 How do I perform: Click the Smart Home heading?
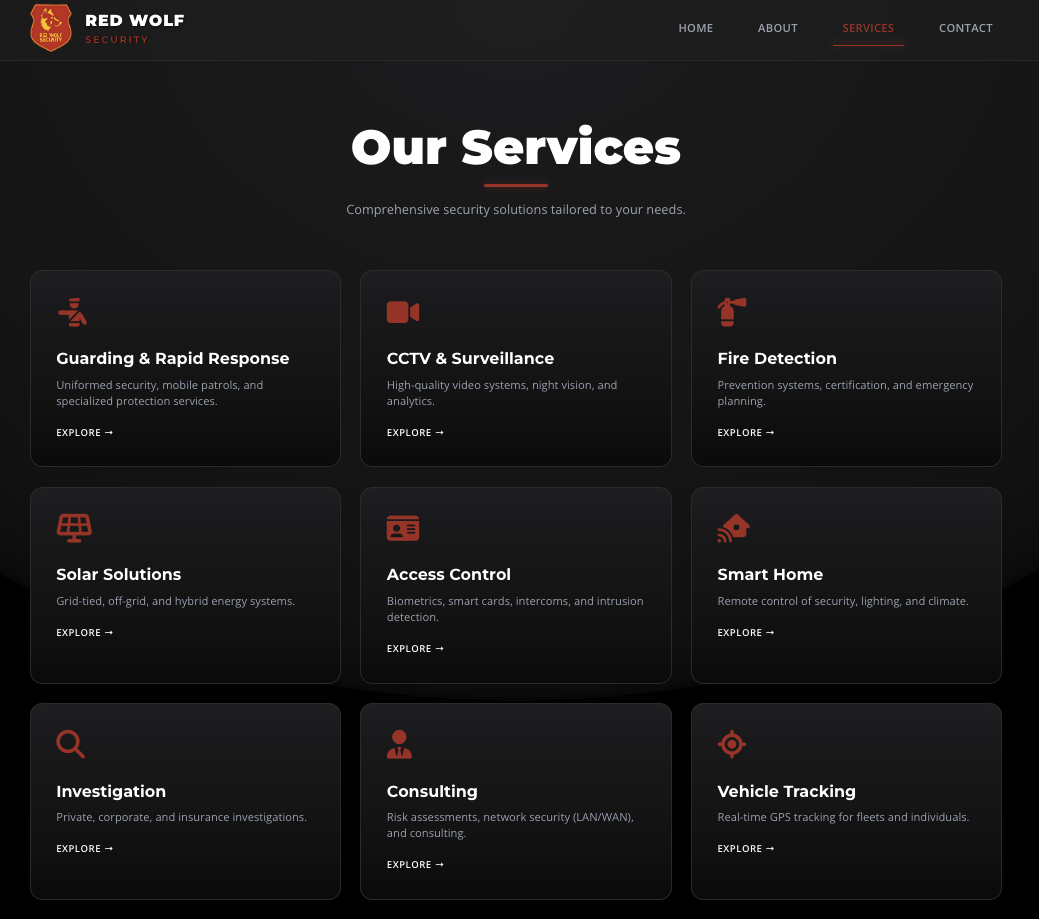[x=770, y=574]
